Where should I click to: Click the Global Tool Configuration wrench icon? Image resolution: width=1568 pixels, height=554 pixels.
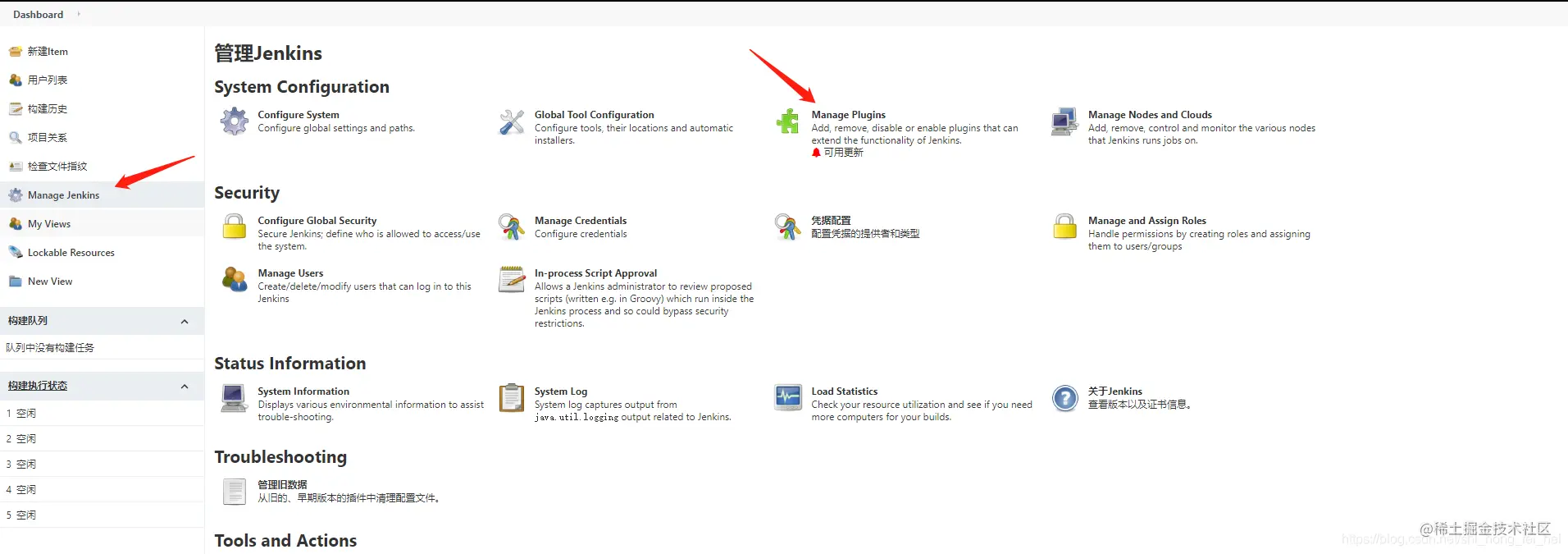(512, 121)
